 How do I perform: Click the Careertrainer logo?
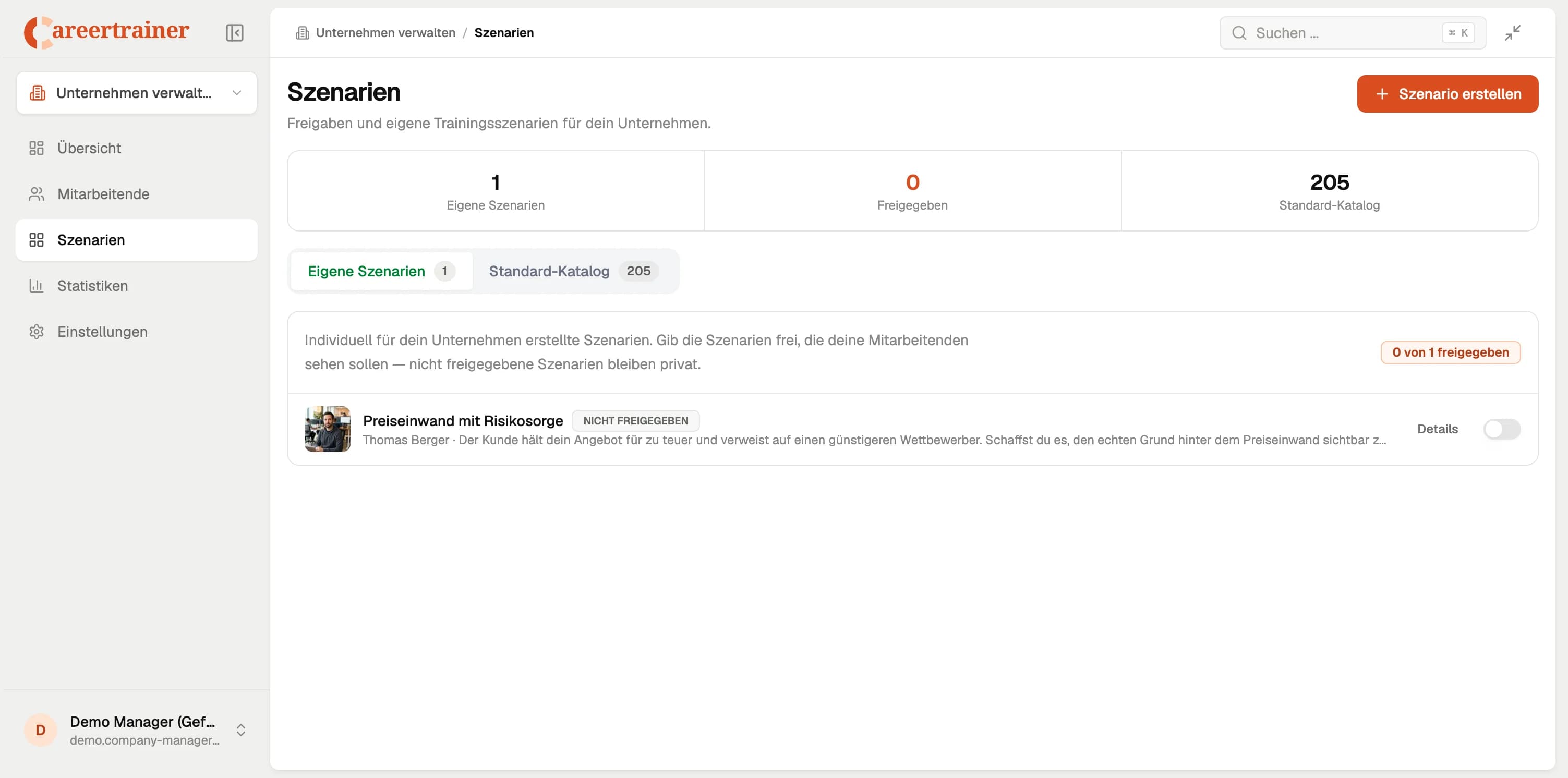pos(106,32)
